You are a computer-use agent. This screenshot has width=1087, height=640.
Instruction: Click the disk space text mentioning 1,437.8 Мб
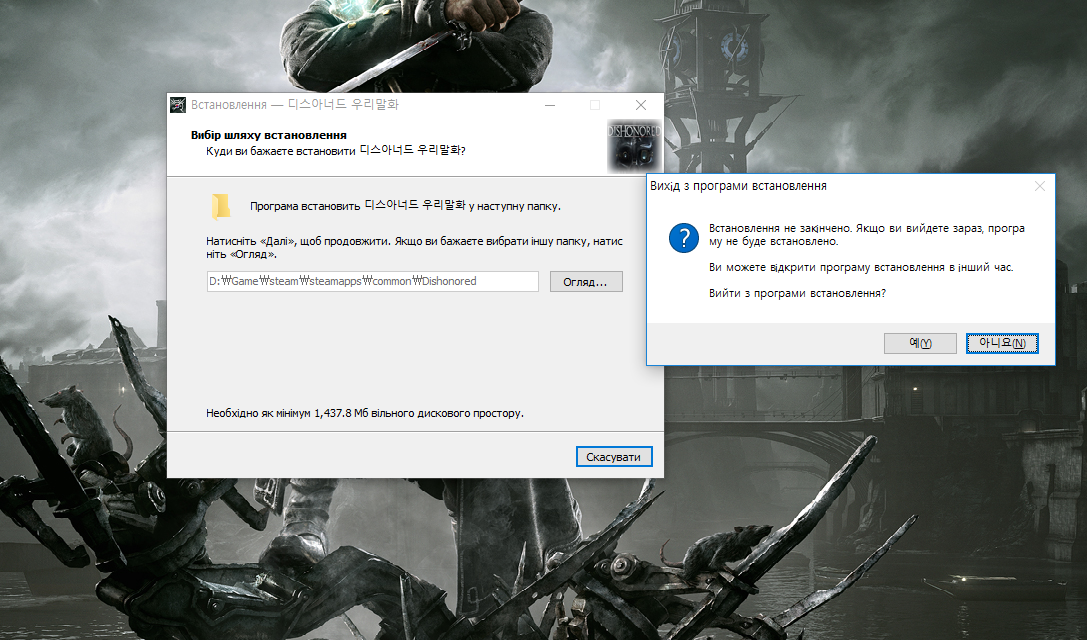pos(365,413)
